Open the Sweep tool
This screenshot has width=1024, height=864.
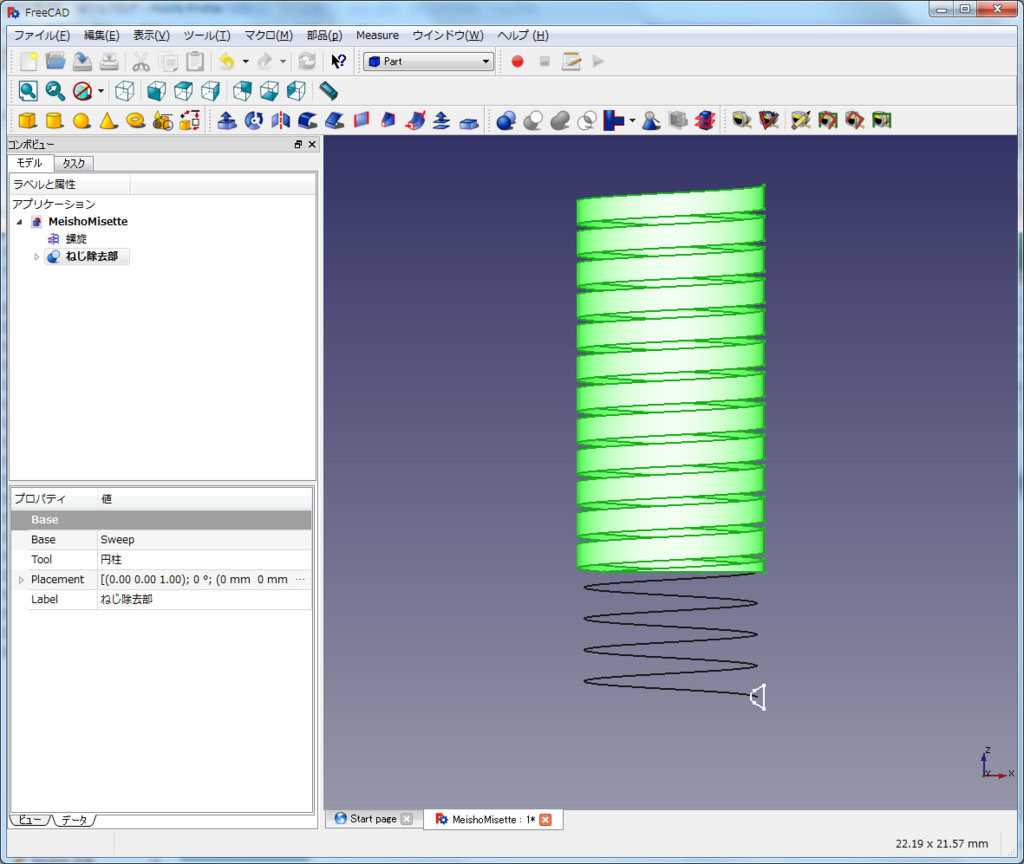click(415, 120)
